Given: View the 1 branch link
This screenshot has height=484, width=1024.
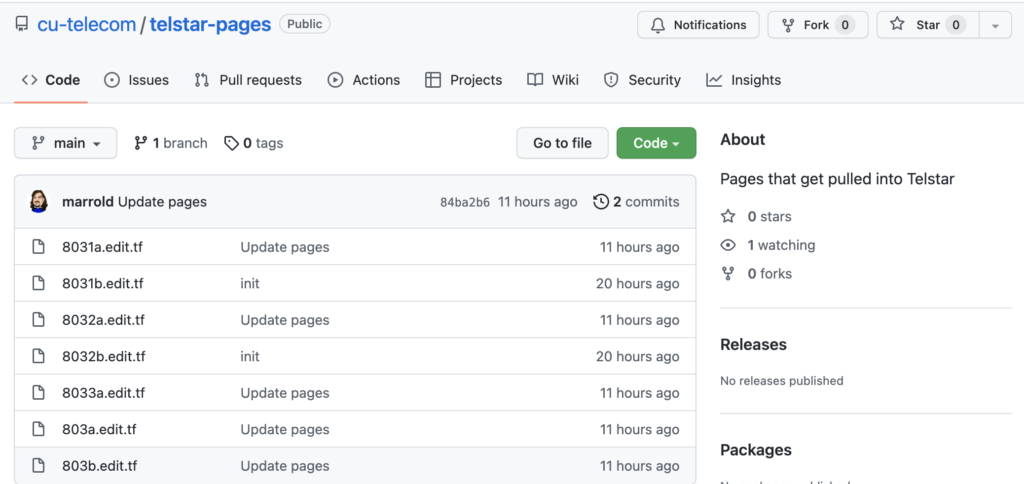Looking at the screenshot, I should coord(170,143).
